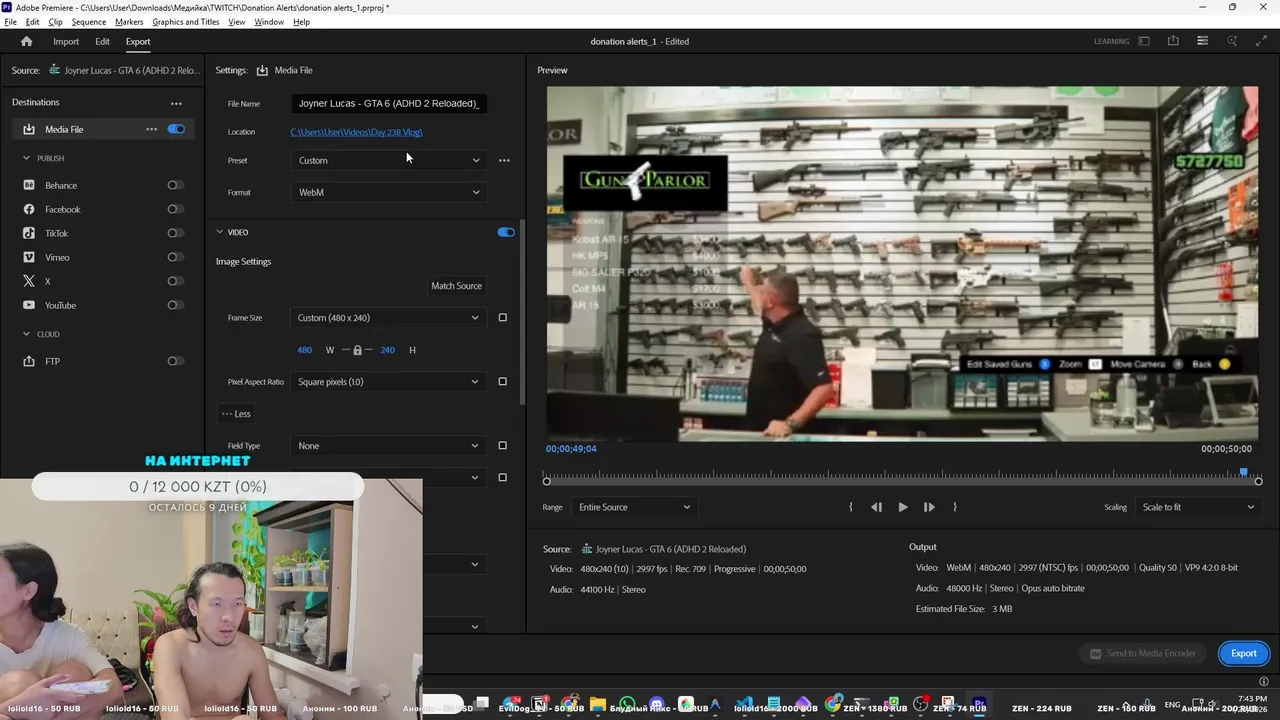Open Media File destination options ellipsis
The height and width of the screenshot is (720, 1280).
(151, 129)
